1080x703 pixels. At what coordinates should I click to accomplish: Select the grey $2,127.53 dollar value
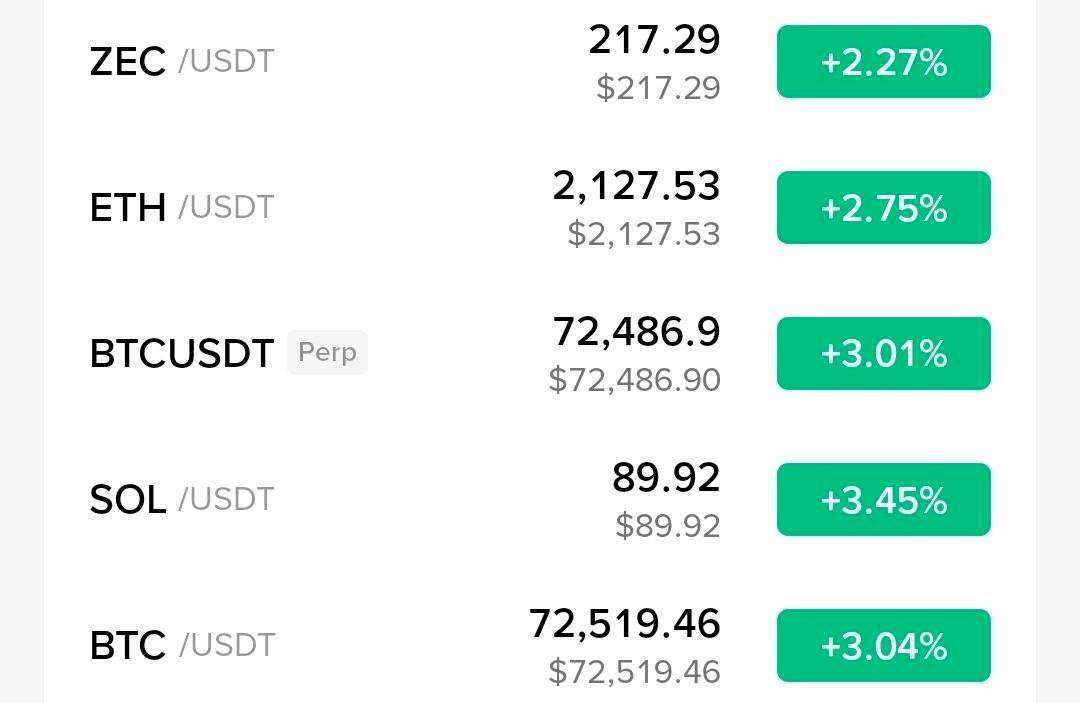(x=644, y=234)
